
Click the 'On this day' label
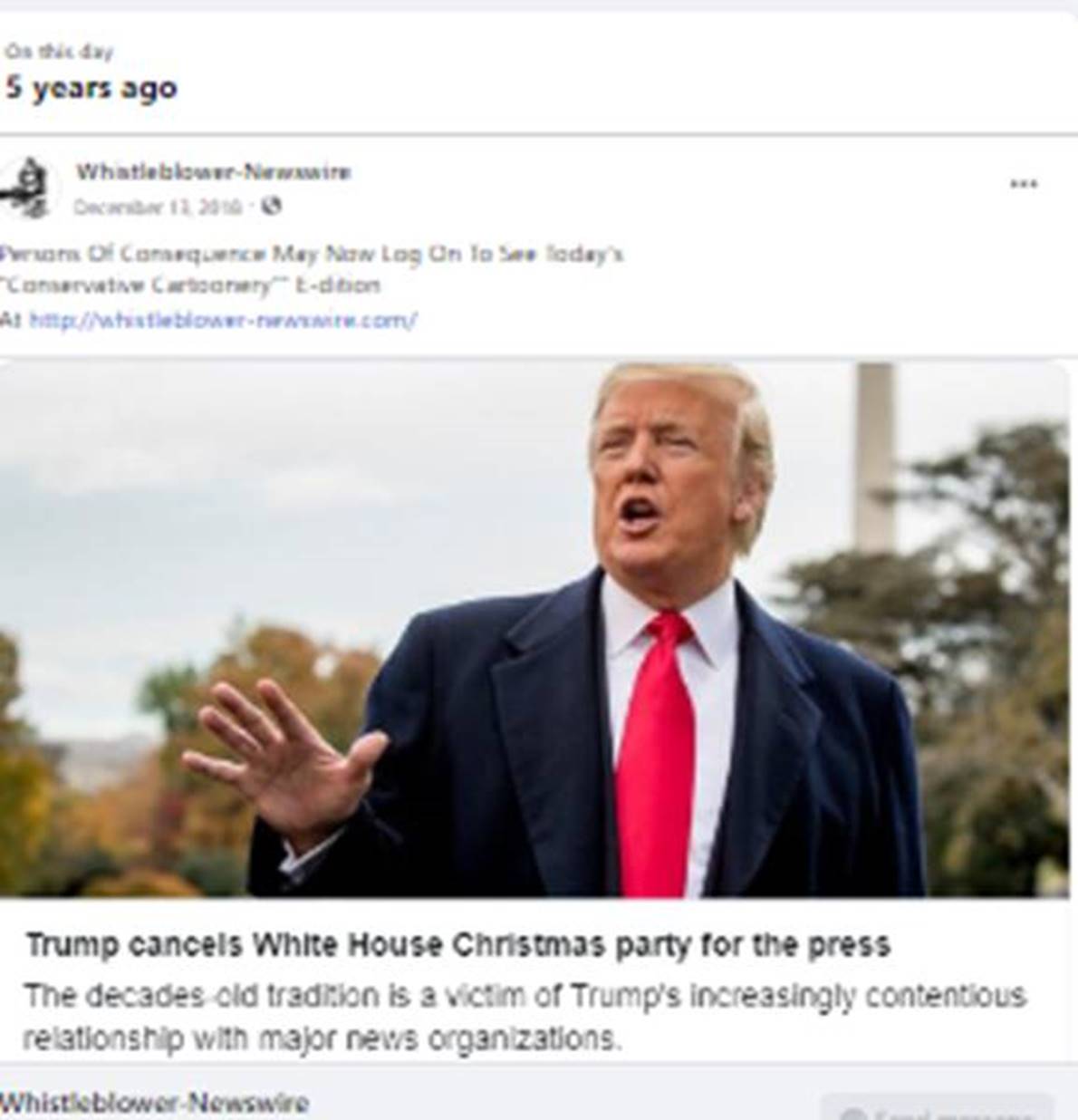point(59,51)
